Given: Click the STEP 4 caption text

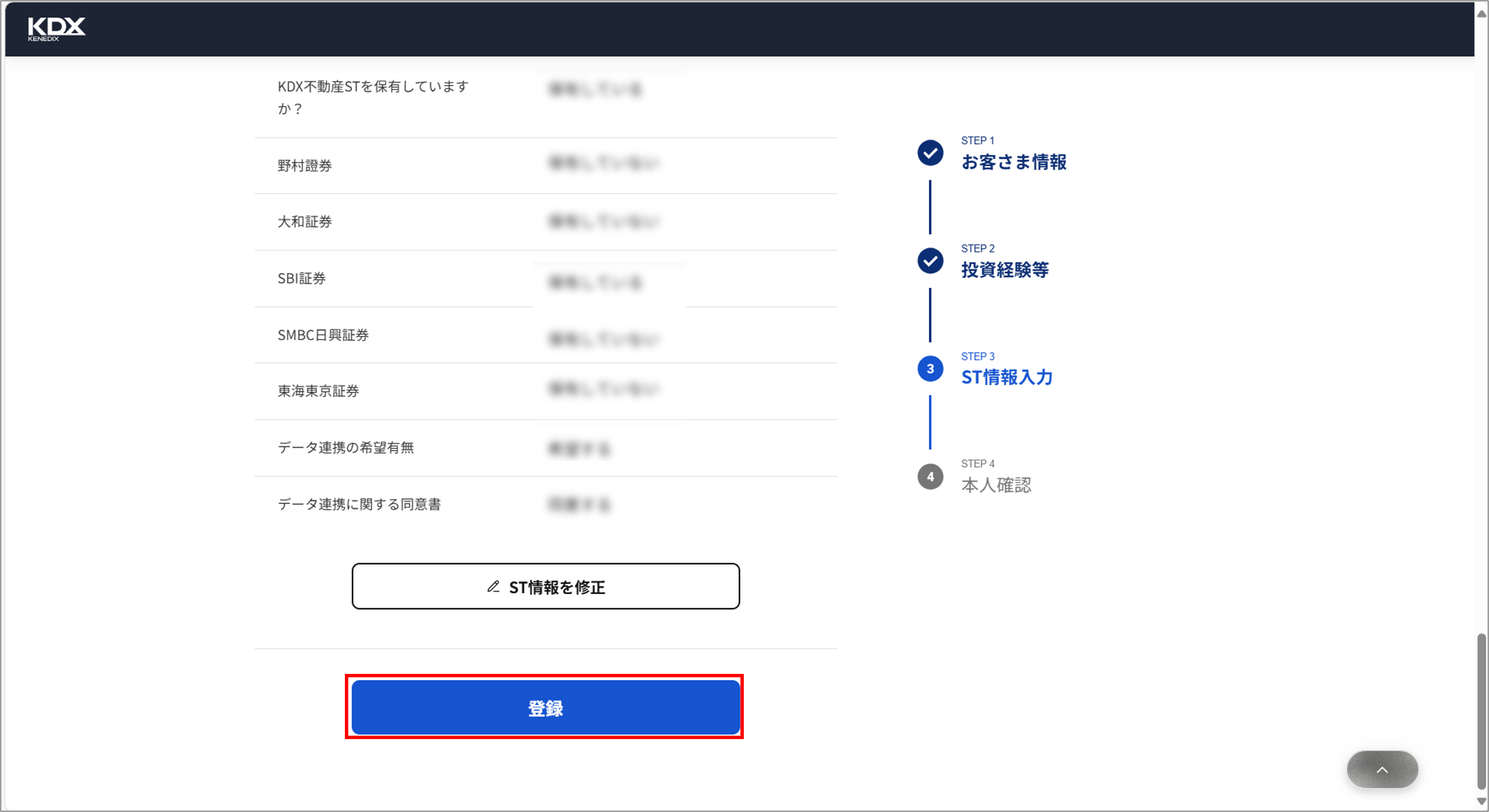Looking at the screenshot, I should (x=978, y=464).
